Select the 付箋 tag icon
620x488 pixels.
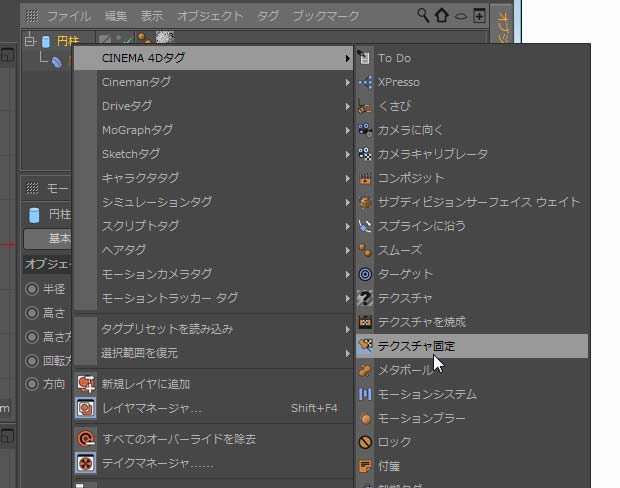[365, 466]
